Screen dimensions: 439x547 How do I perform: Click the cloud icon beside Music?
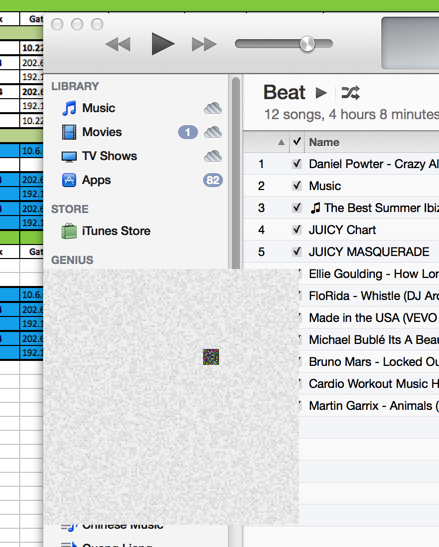[213, 108]
